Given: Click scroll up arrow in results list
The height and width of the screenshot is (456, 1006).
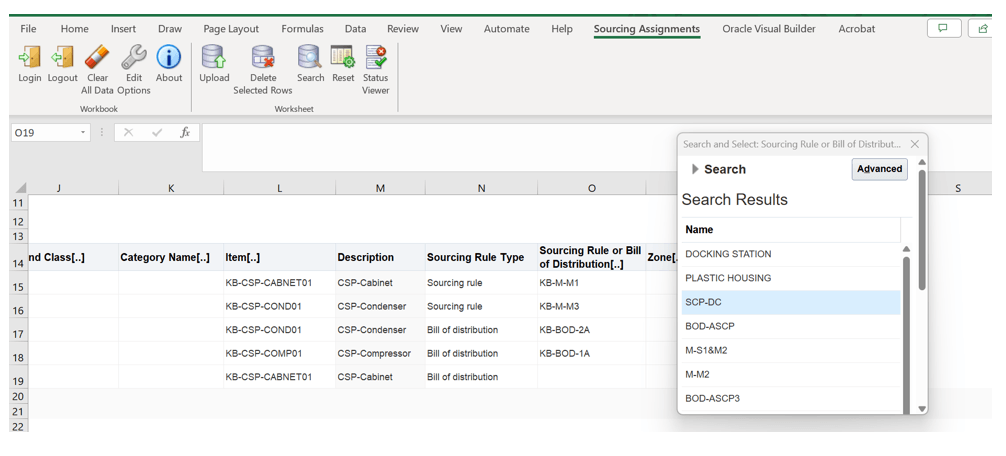Looking at the screenshot, I should pyautogui.click(x=906, y=249).
